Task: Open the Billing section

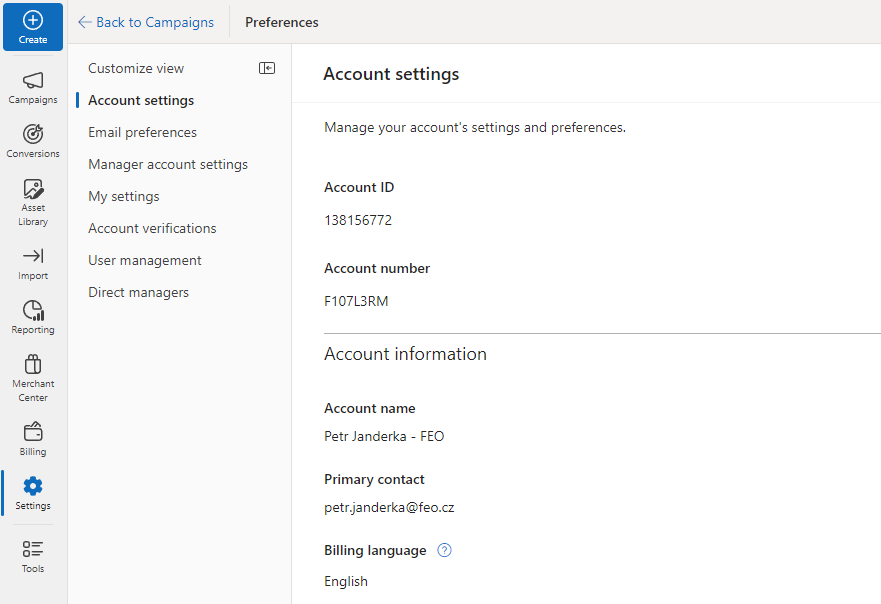Action: pos(33,439)
